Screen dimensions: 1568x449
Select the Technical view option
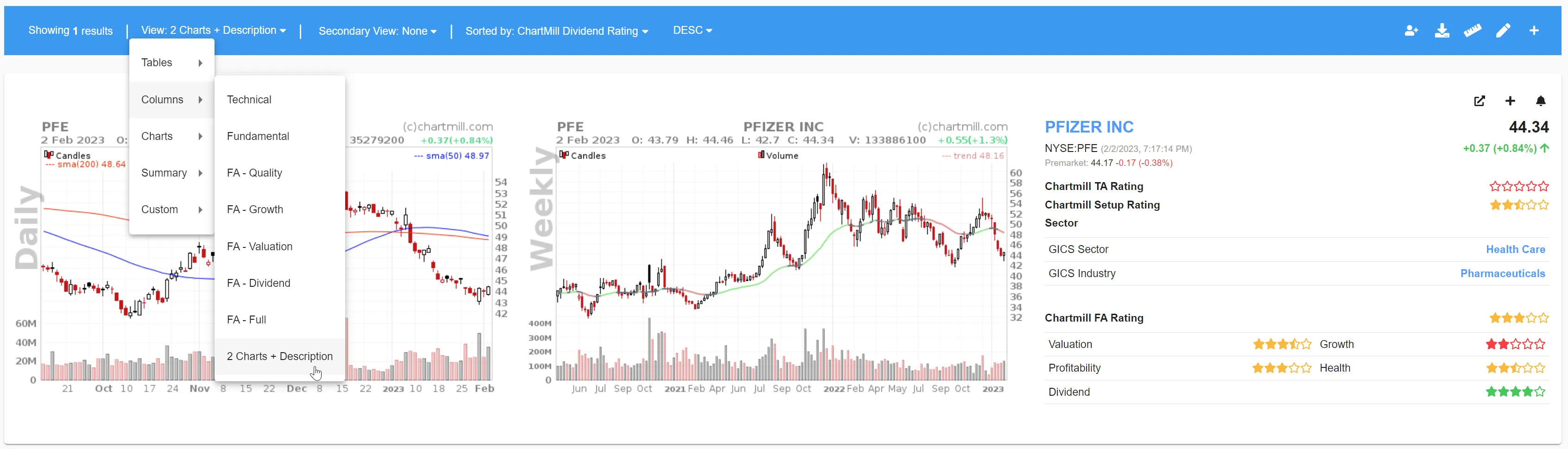pyautogui.click(x=280, y=100)
